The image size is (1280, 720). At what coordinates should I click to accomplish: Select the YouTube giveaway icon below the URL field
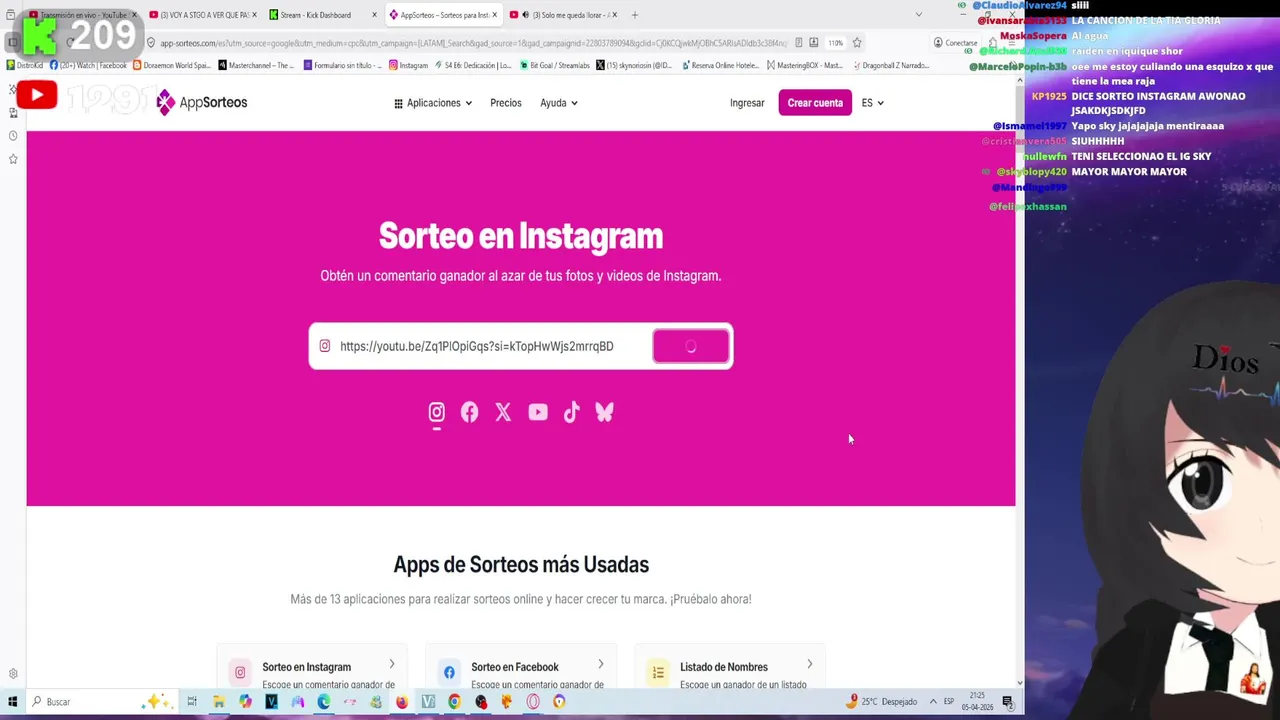point(538,412)
